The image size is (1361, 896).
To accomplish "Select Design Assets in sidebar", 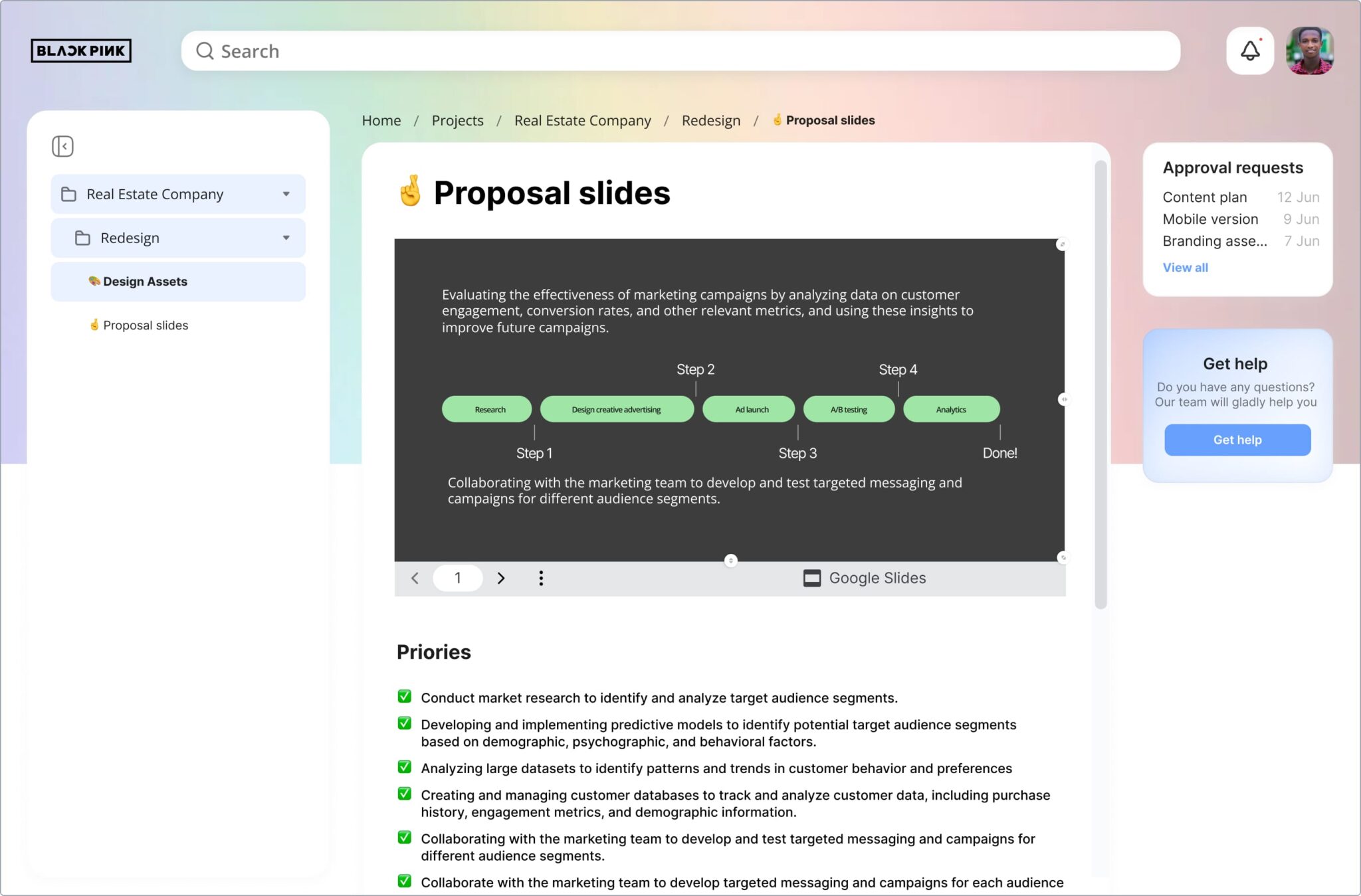I will tap(178, 282).
